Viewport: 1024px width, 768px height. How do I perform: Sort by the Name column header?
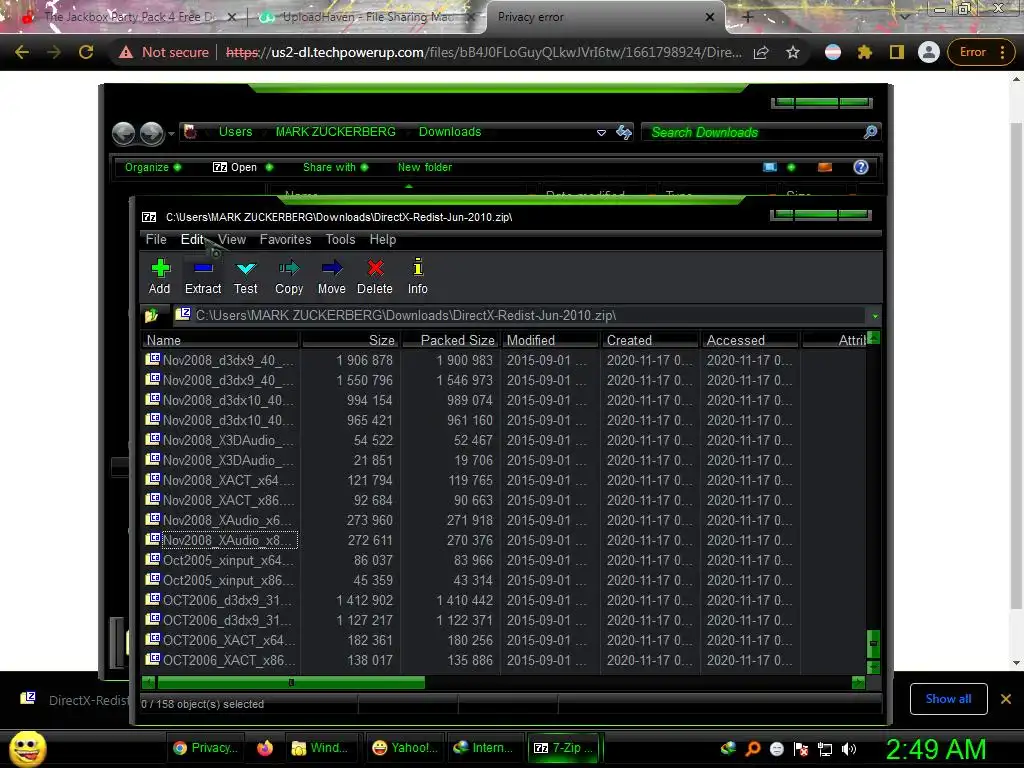tap(220, 340)
